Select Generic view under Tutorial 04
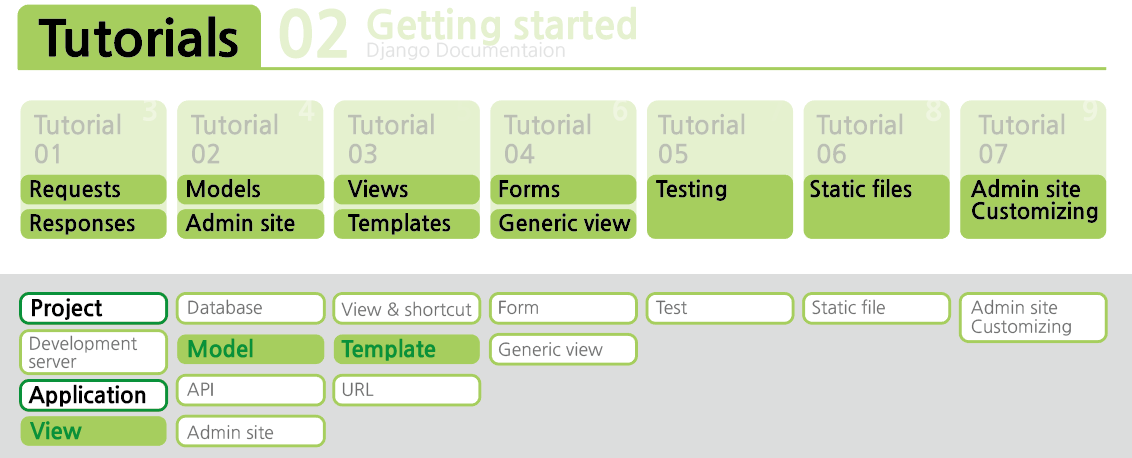Image resolution: width=1132 pixels, height=458 pixels. (563, 223)
